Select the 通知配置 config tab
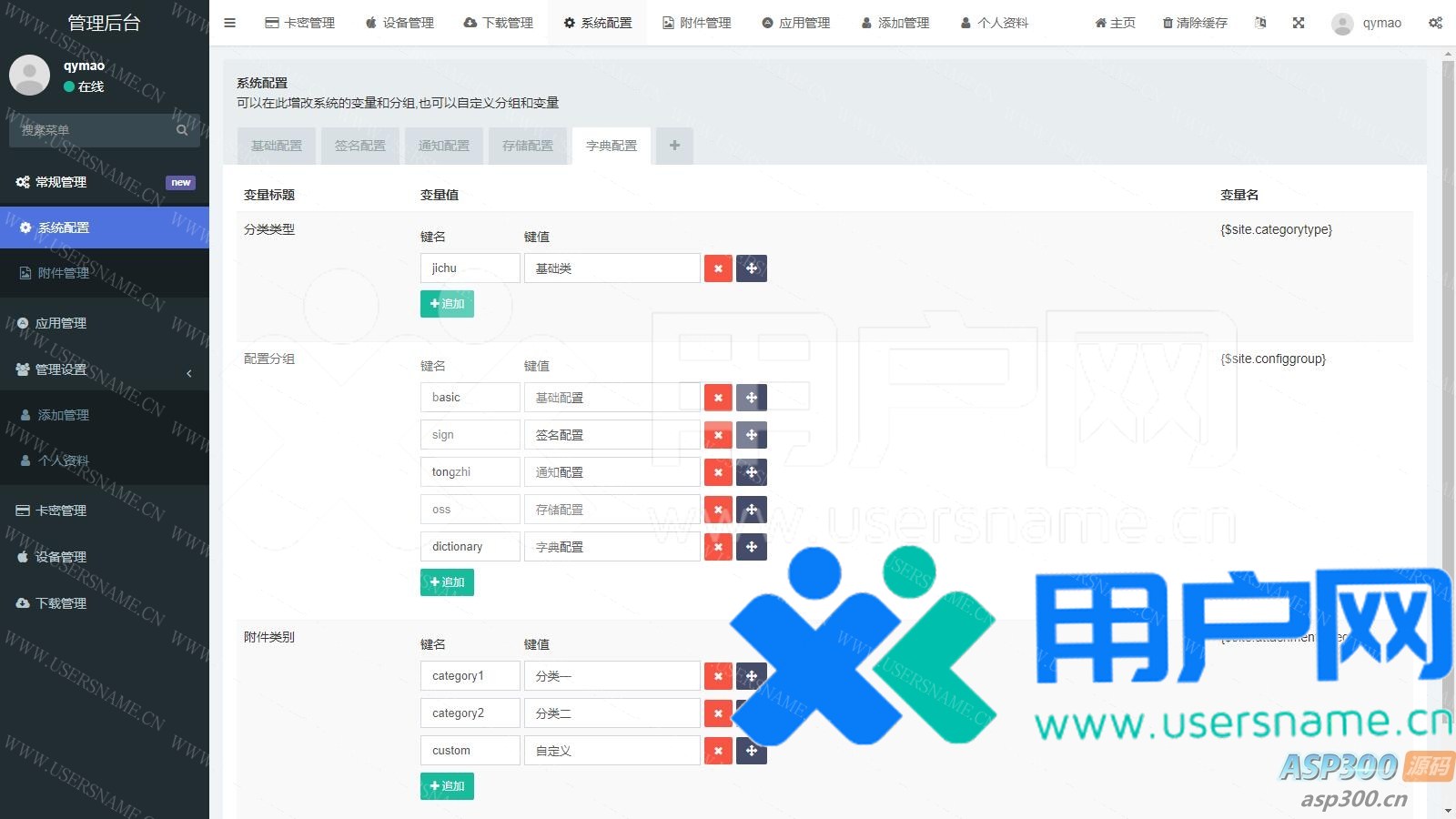 point(444,146)
